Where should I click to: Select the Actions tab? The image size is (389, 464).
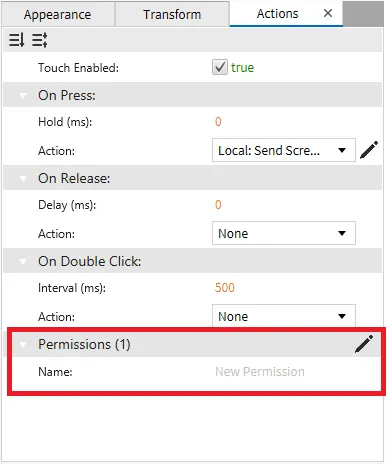[277, 14]
